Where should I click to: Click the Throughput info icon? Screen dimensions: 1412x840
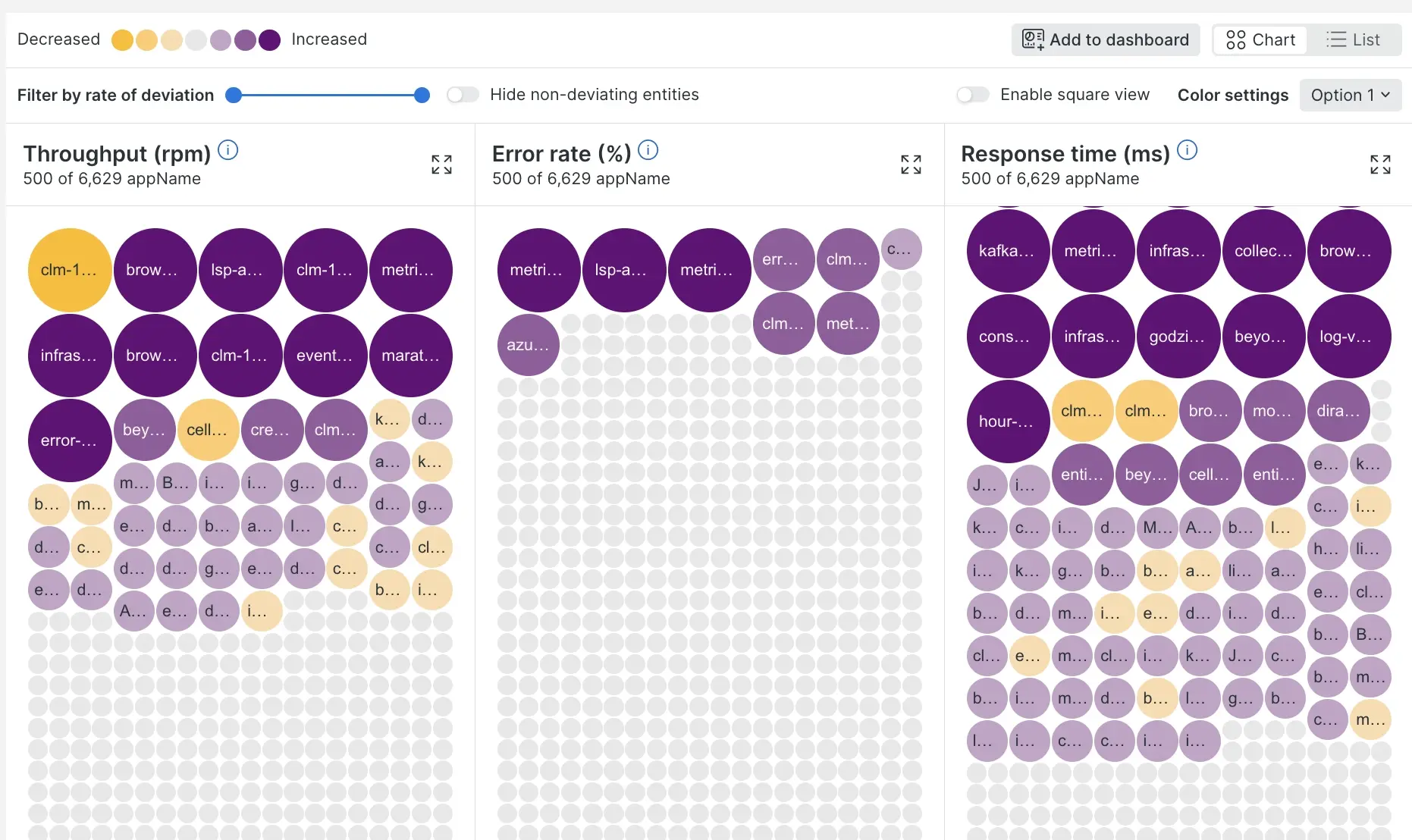[228, 150]
